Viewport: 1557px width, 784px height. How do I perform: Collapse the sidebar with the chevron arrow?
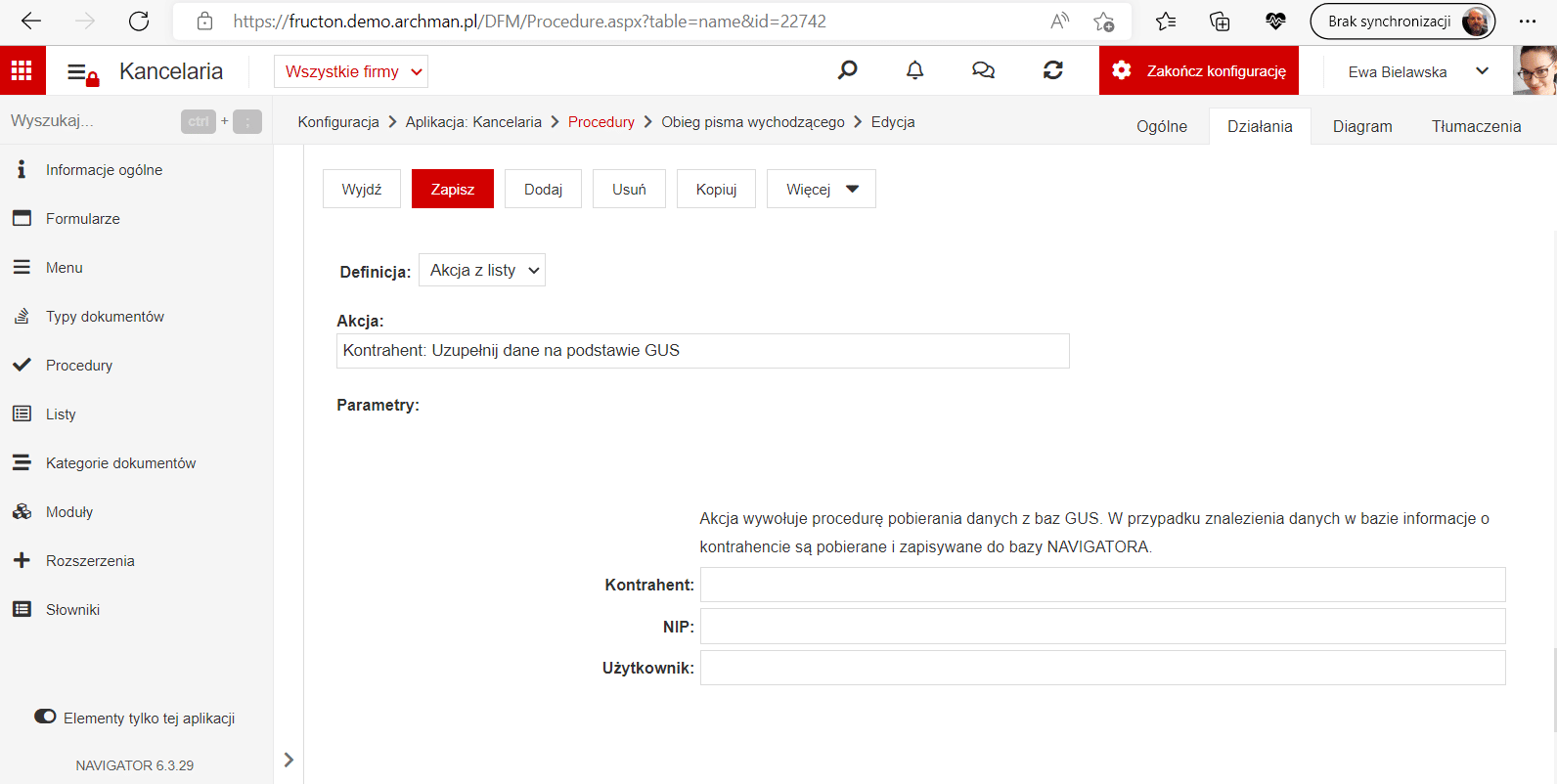pyautogui.click(x=289, y=760)
